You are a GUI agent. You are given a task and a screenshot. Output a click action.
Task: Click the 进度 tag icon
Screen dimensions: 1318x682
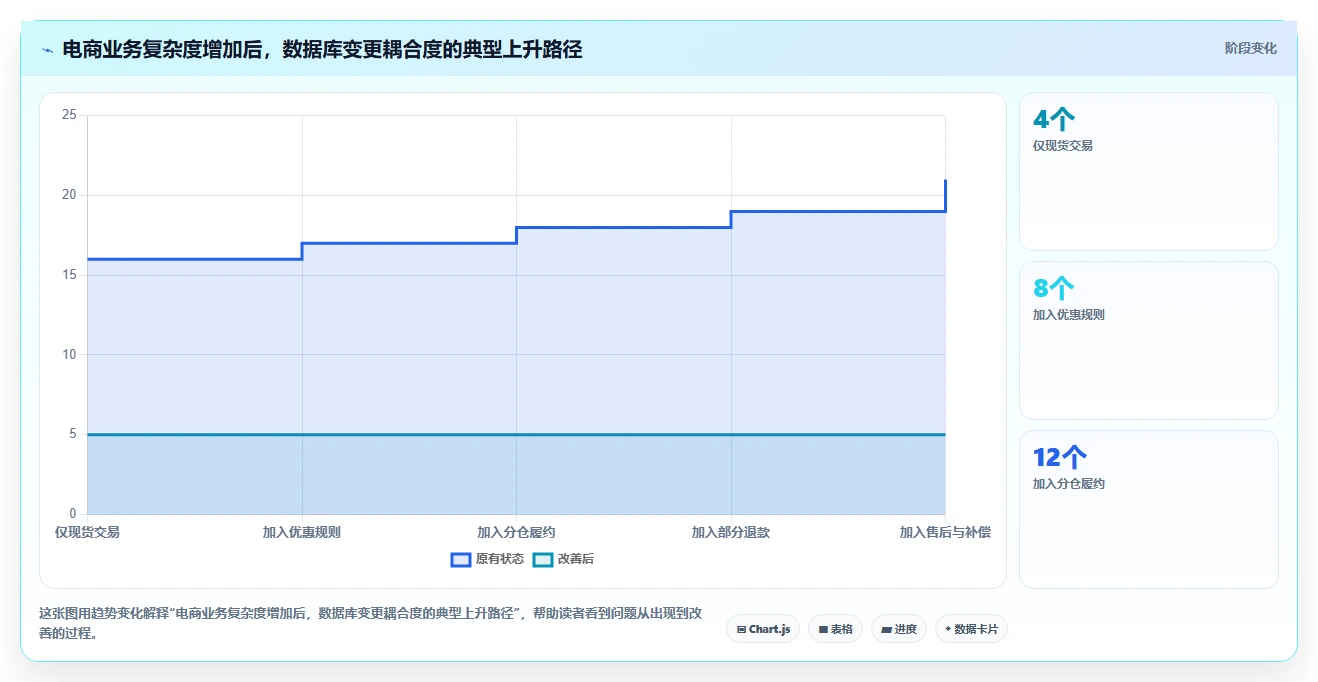tap(886, 630)
